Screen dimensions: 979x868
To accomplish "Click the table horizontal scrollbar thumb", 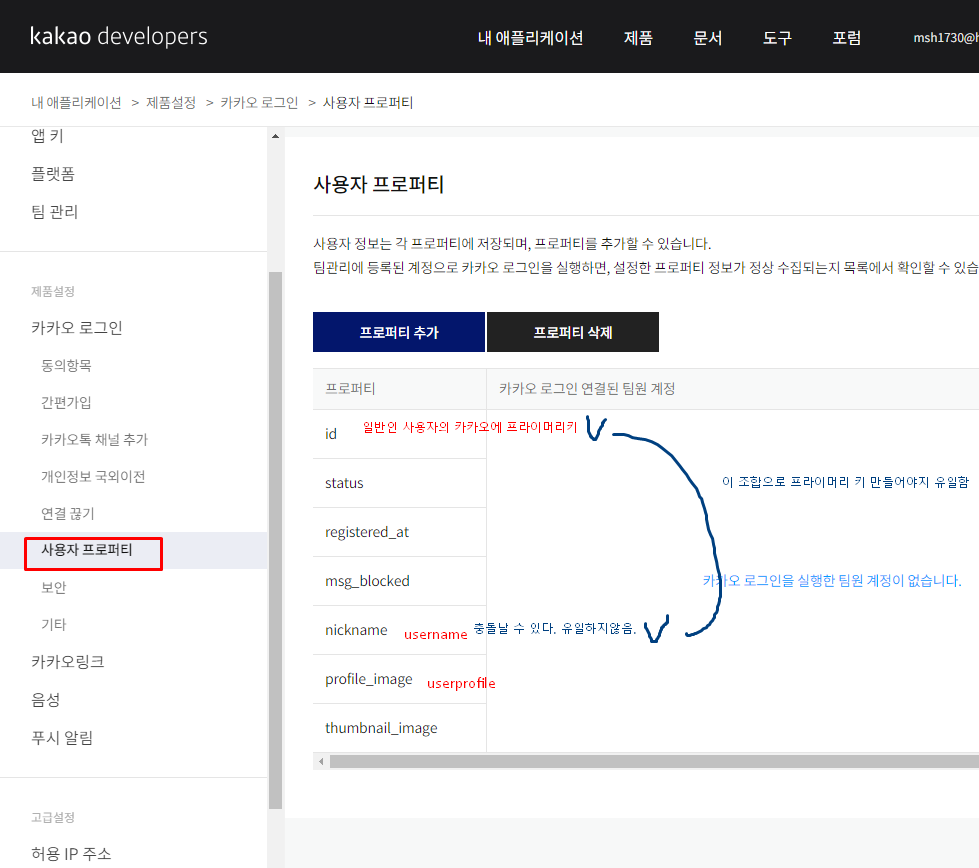I will [654, 761].
